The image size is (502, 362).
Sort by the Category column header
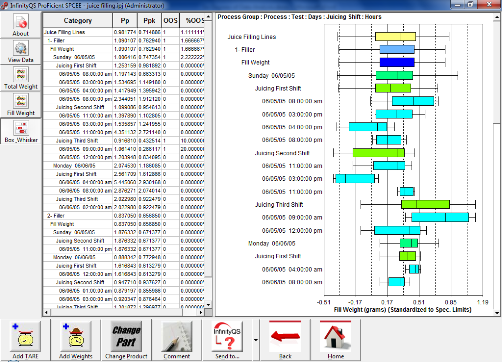(78, 21)
